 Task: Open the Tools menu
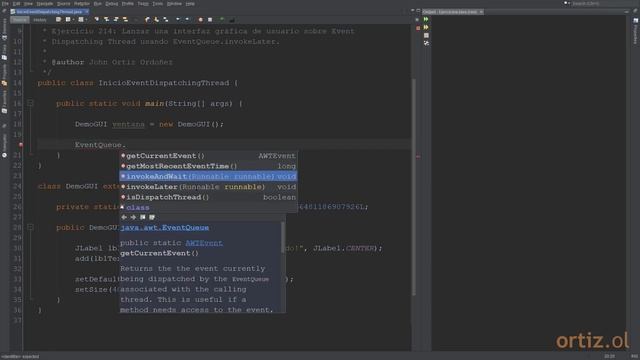158,4
